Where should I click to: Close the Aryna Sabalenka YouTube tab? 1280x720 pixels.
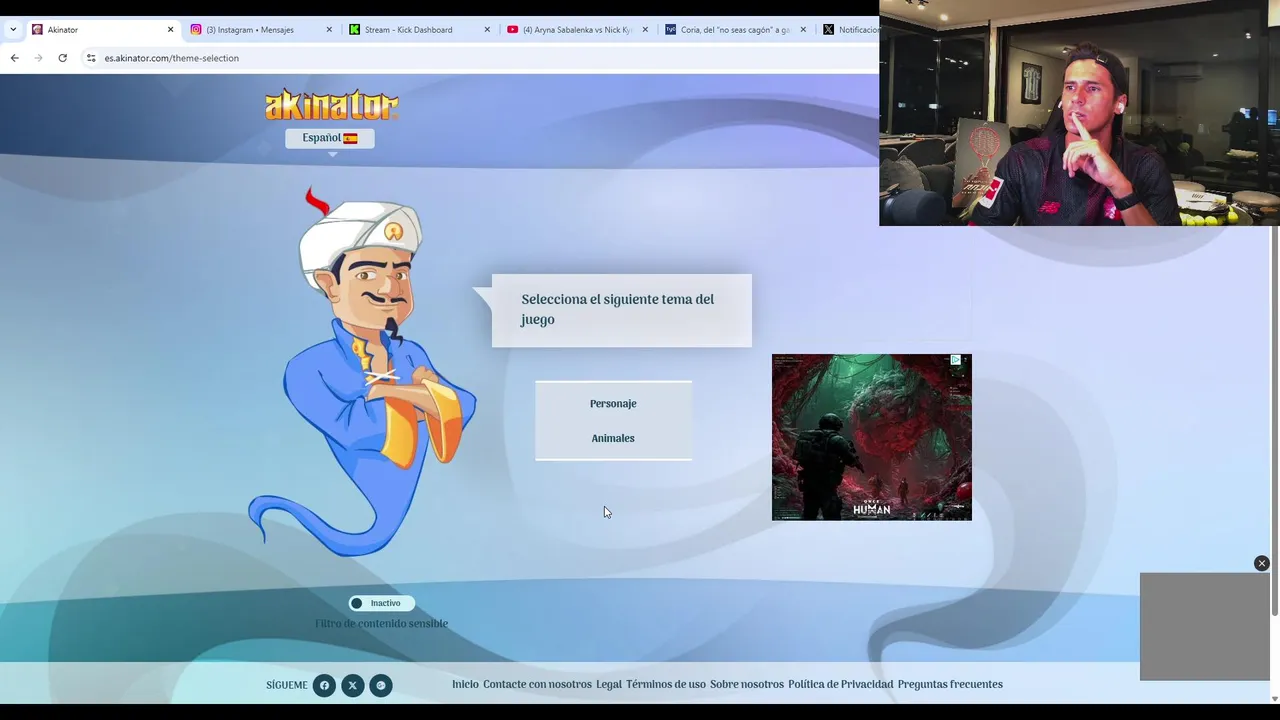(645, 30)
